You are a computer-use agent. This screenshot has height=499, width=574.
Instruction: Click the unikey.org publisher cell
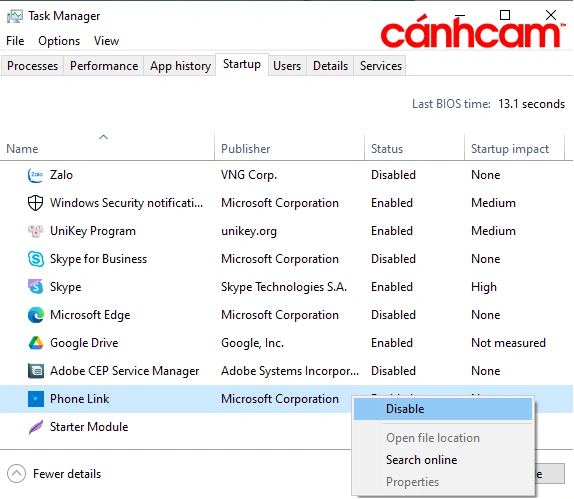(249, 231)
